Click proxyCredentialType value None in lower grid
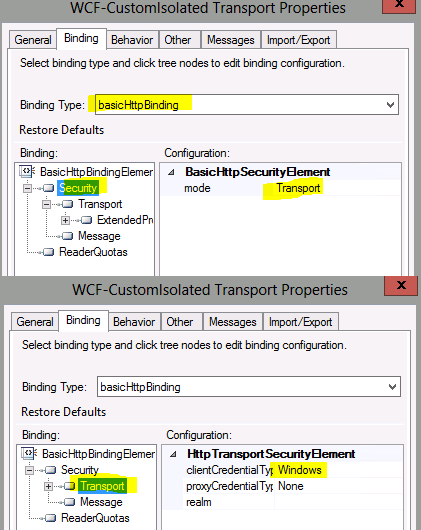Screen dimensions: 421x530 291,486
